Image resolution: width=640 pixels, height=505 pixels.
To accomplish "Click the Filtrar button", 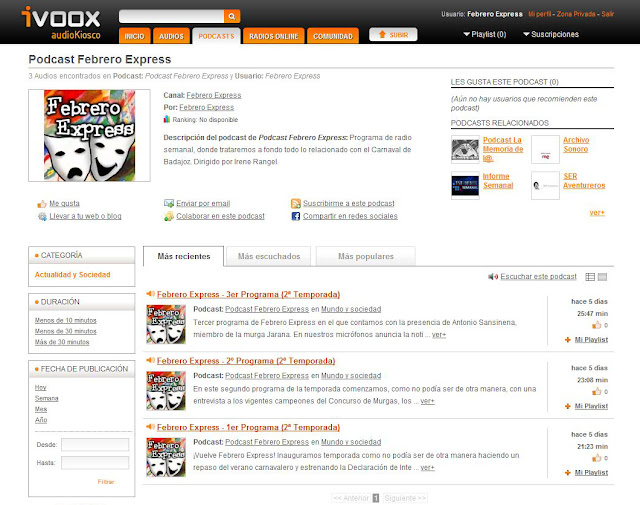I will pyautogui.click(x=106, y=482).
